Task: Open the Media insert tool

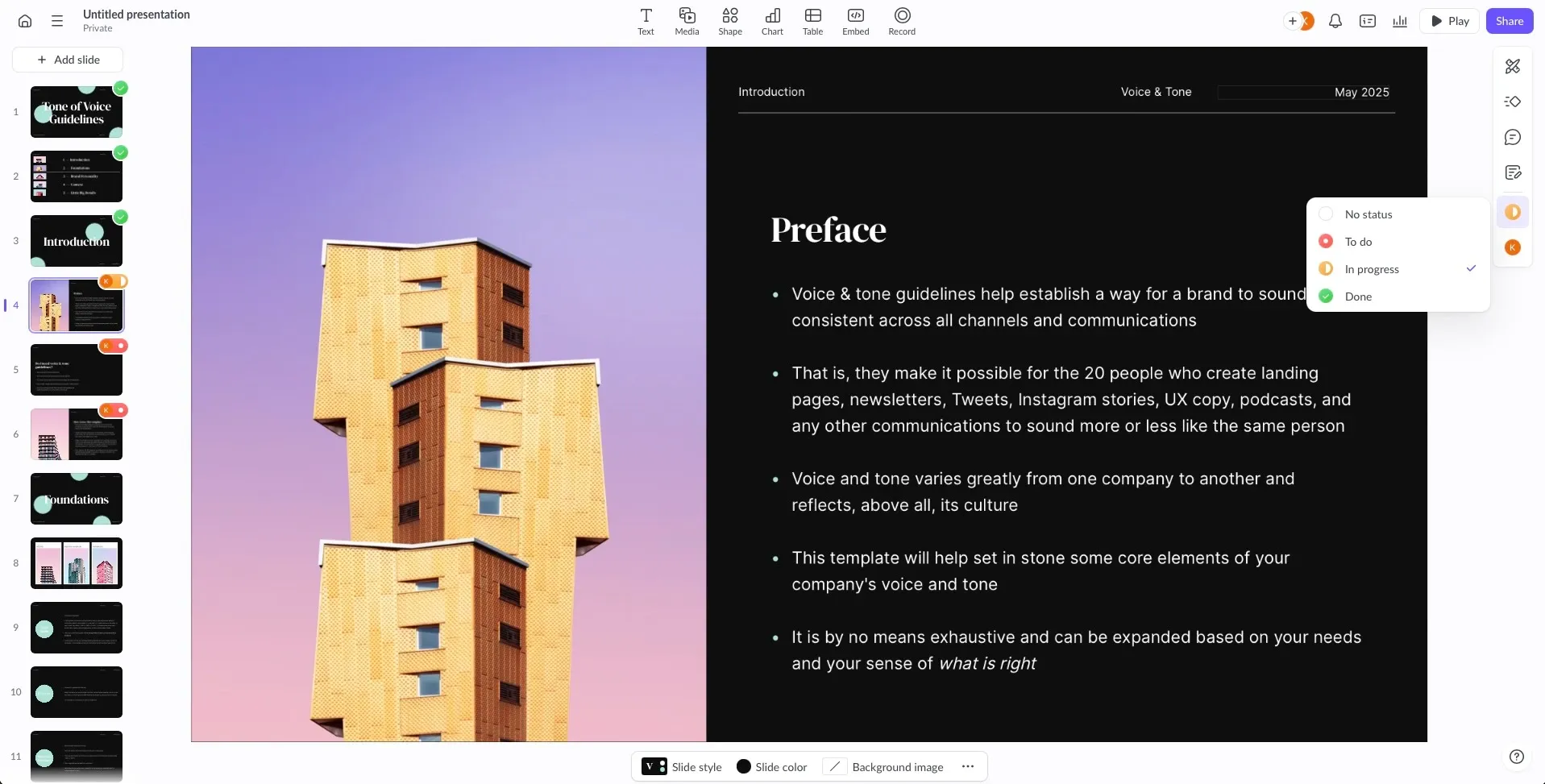Action: (687, 21)
